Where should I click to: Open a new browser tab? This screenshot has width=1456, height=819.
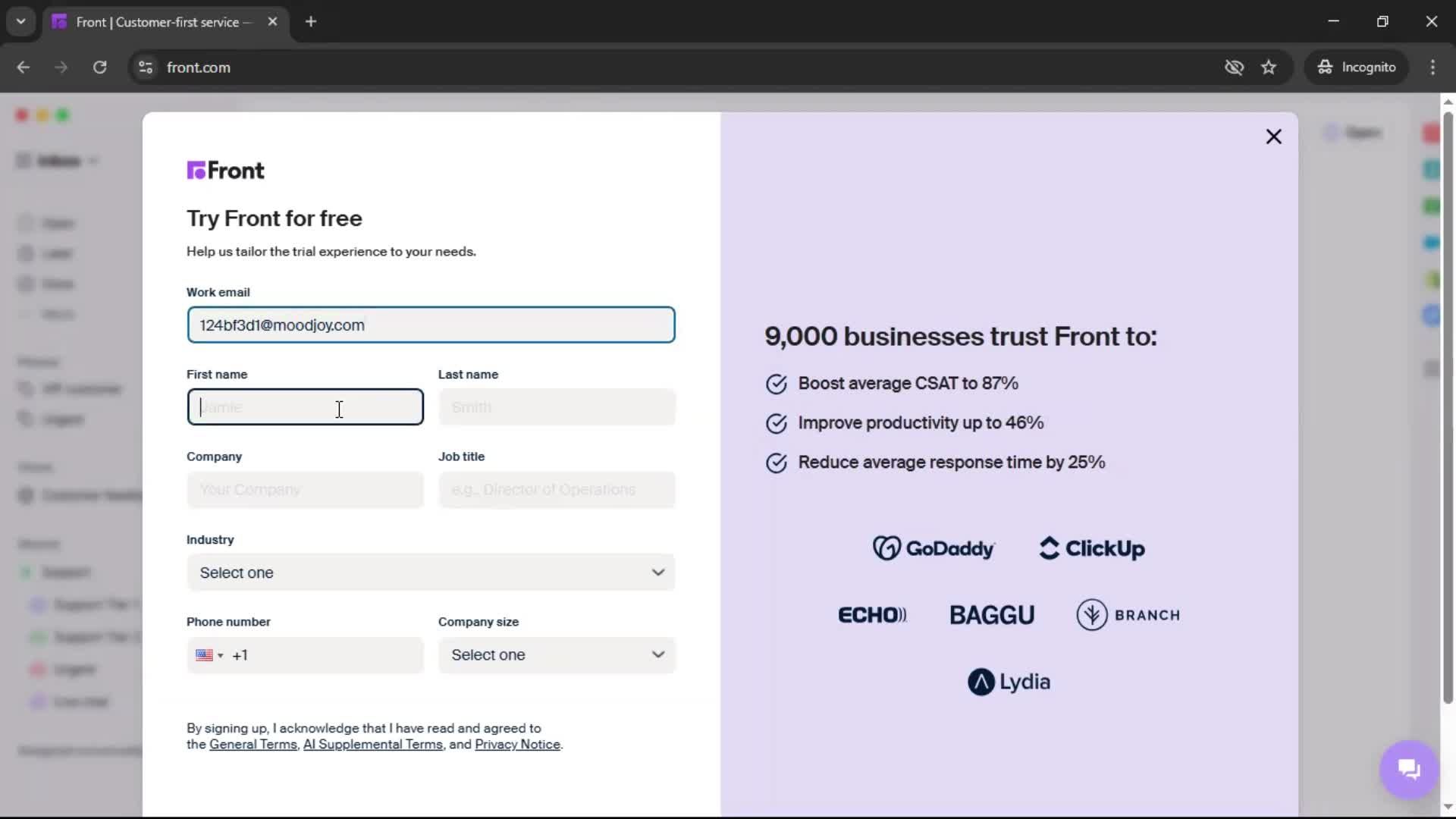pos(311,22)
